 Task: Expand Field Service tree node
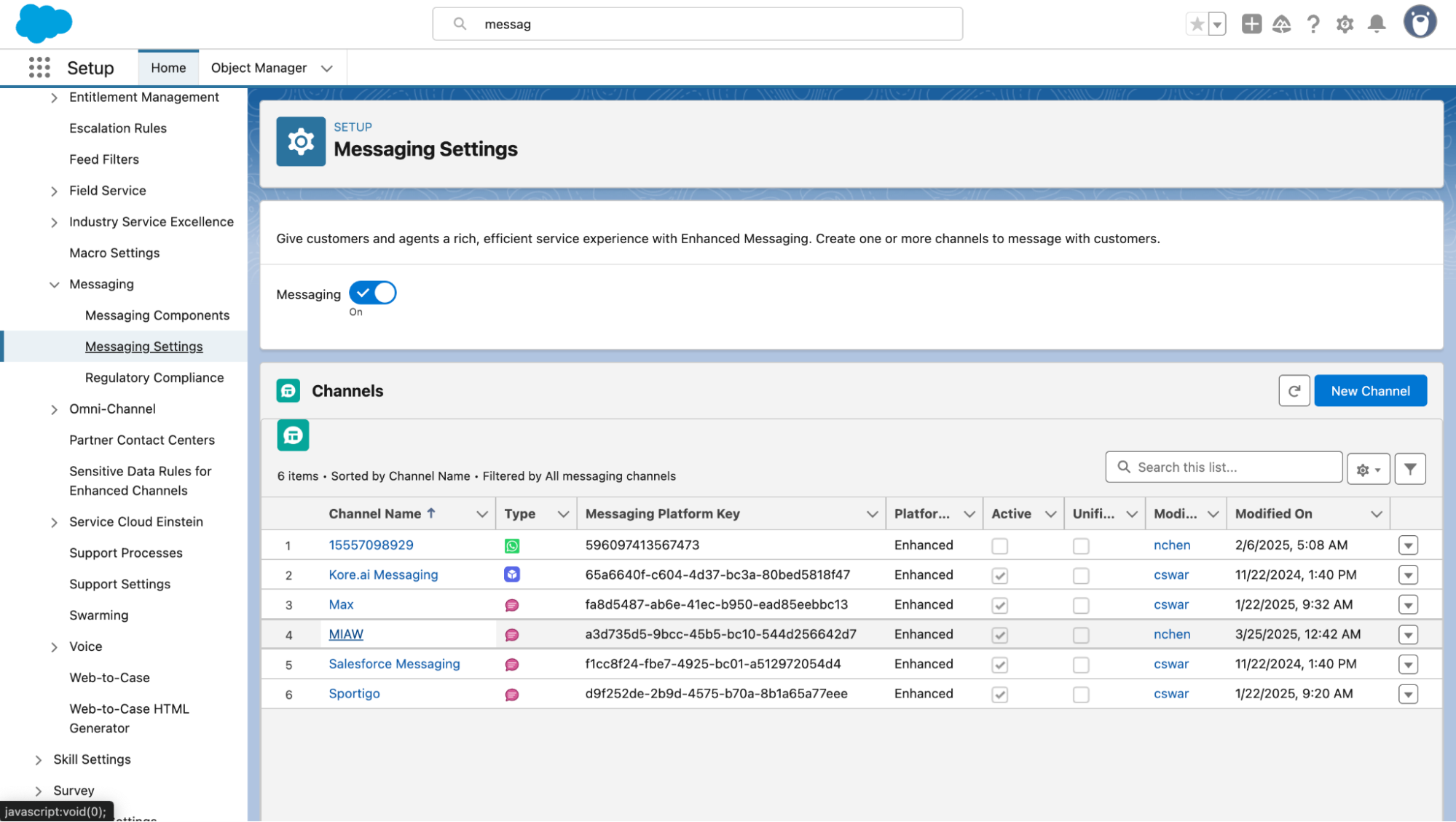[54, 191]
